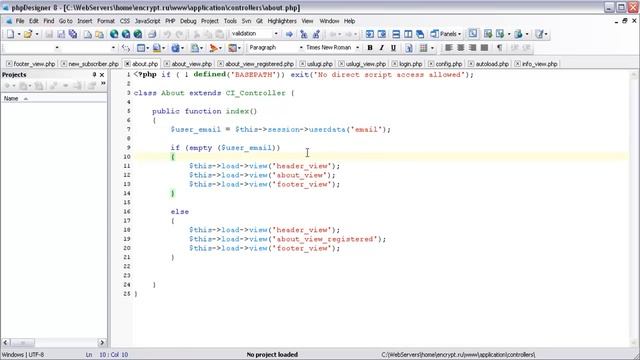Click the 'else' keyword on line 16

pyautogui.click(x=180, y=212)
